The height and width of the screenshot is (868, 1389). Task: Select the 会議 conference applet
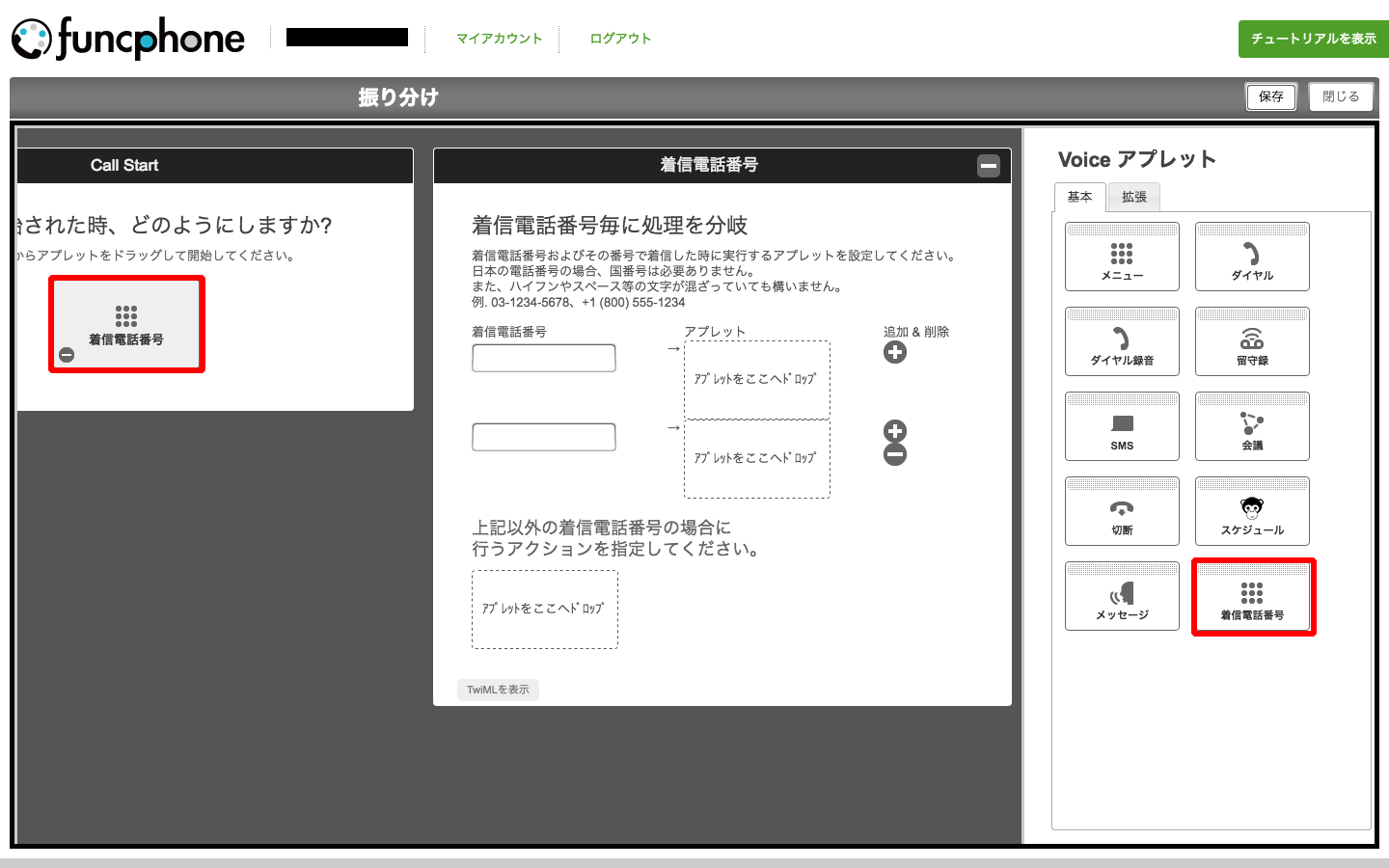[x=1252, y=426]
